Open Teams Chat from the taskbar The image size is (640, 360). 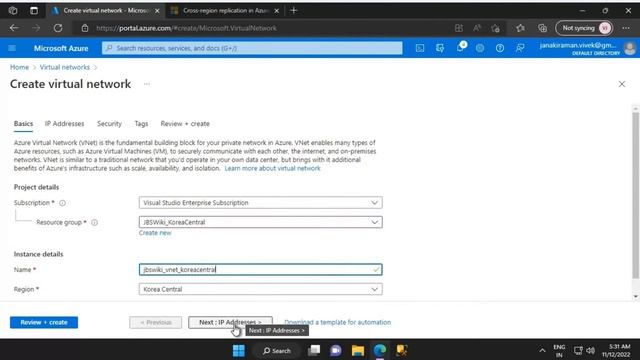[x=336, y=350]
